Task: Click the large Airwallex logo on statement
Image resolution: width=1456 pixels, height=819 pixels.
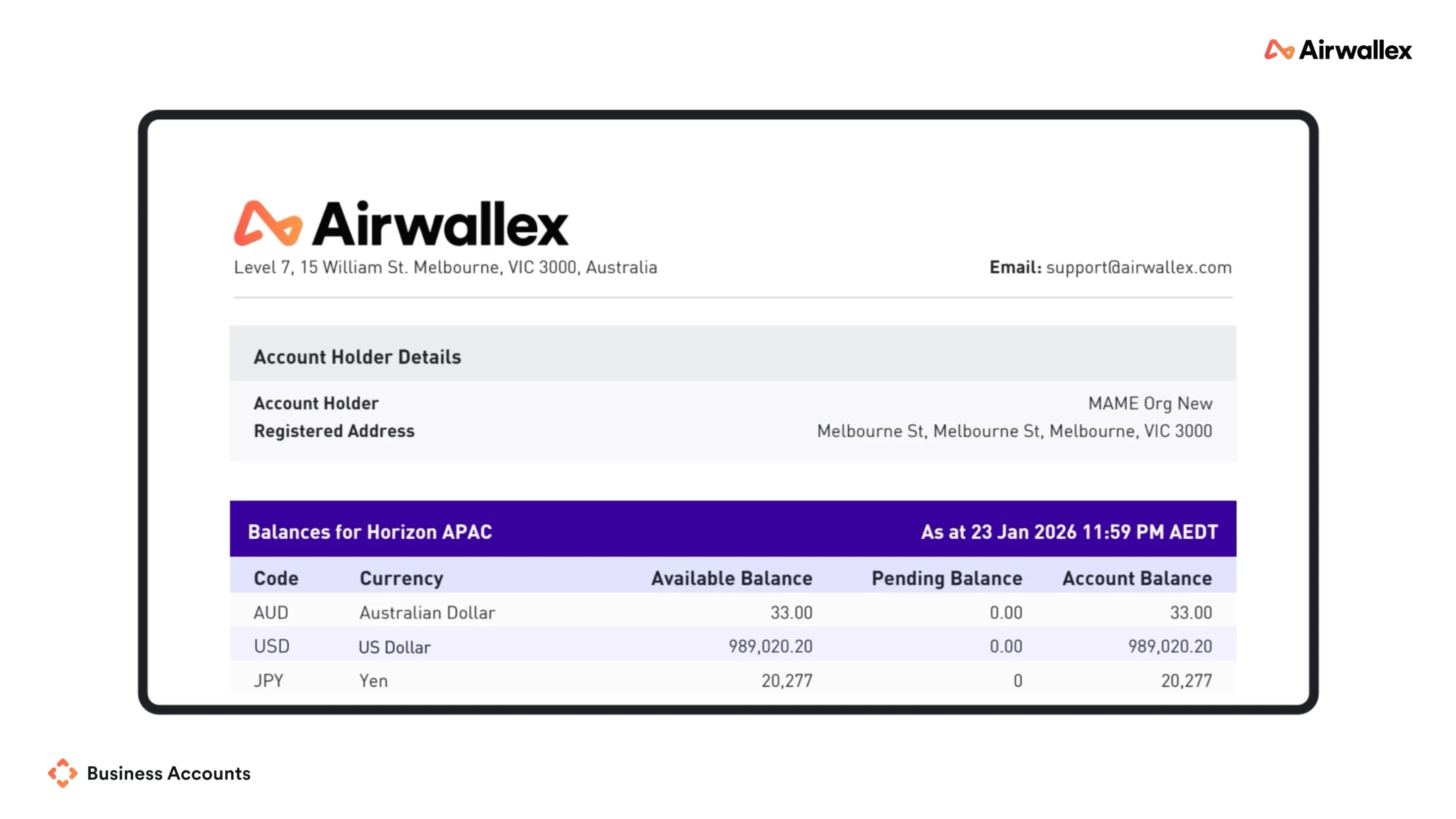Action: [x=401, y=224]
